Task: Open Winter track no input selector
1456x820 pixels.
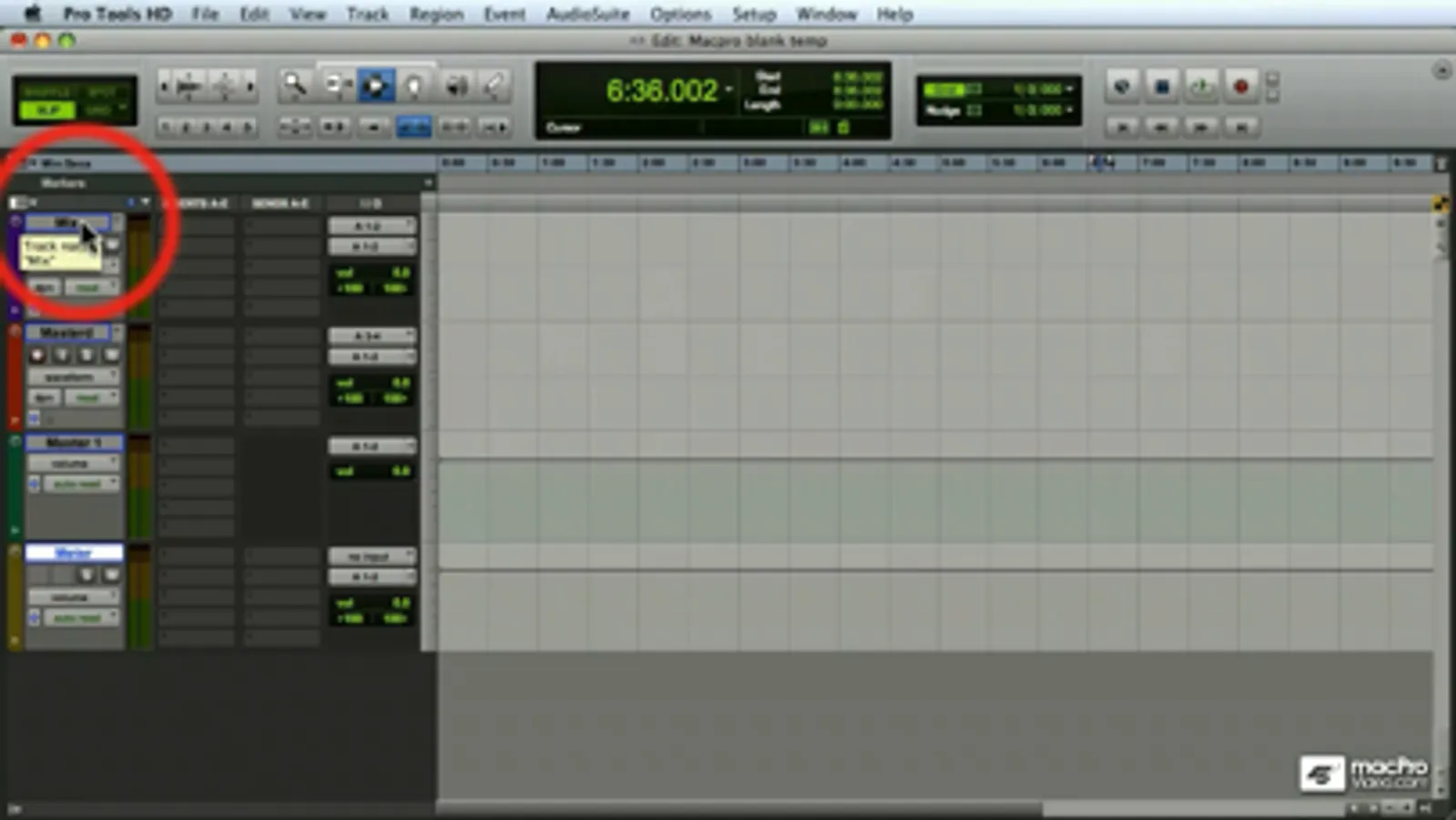Action: [372, 557]
